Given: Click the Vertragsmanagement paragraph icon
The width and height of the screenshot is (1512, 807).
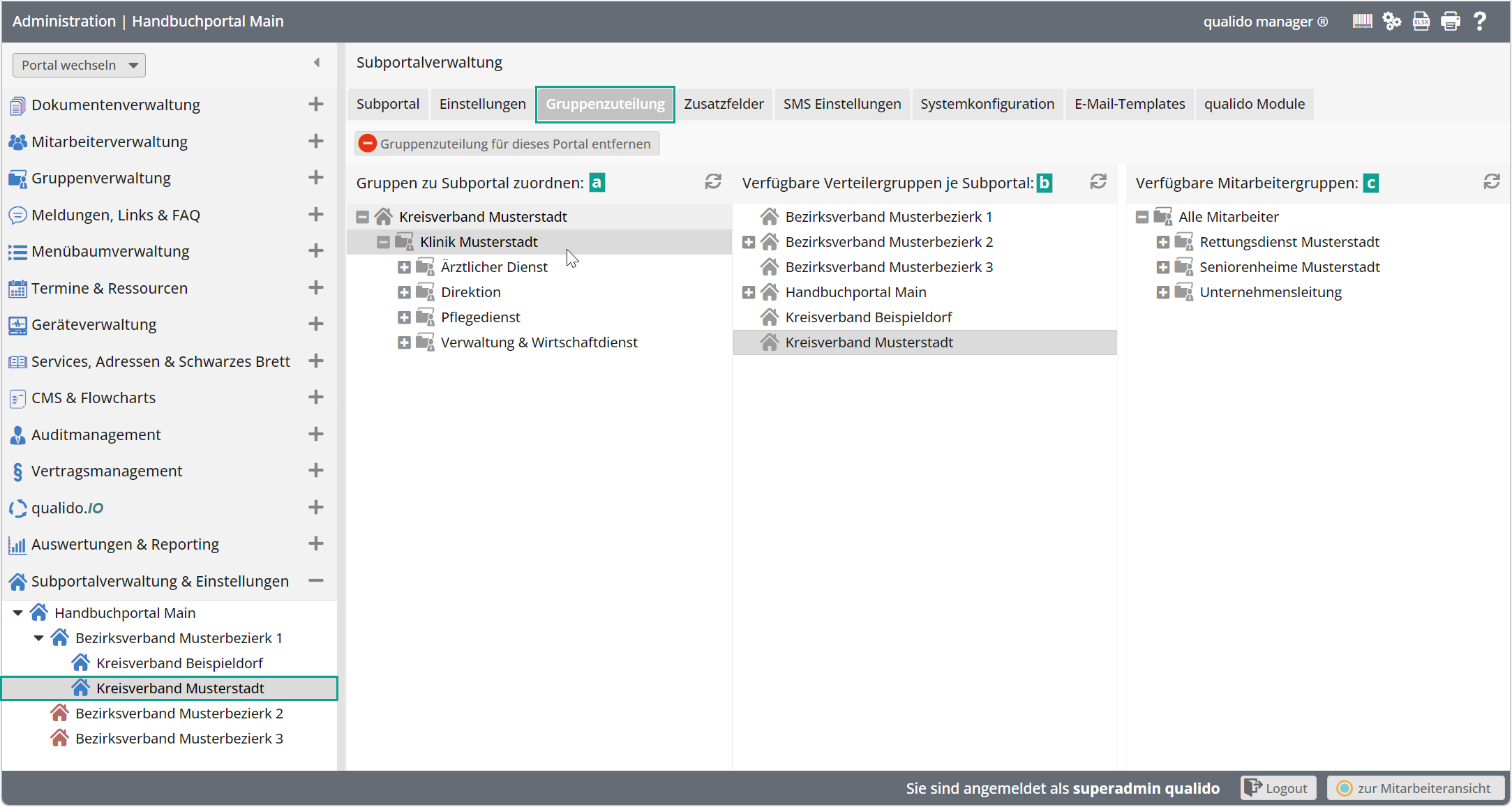Looking at the screenshot, I should [x=17, y=472].
